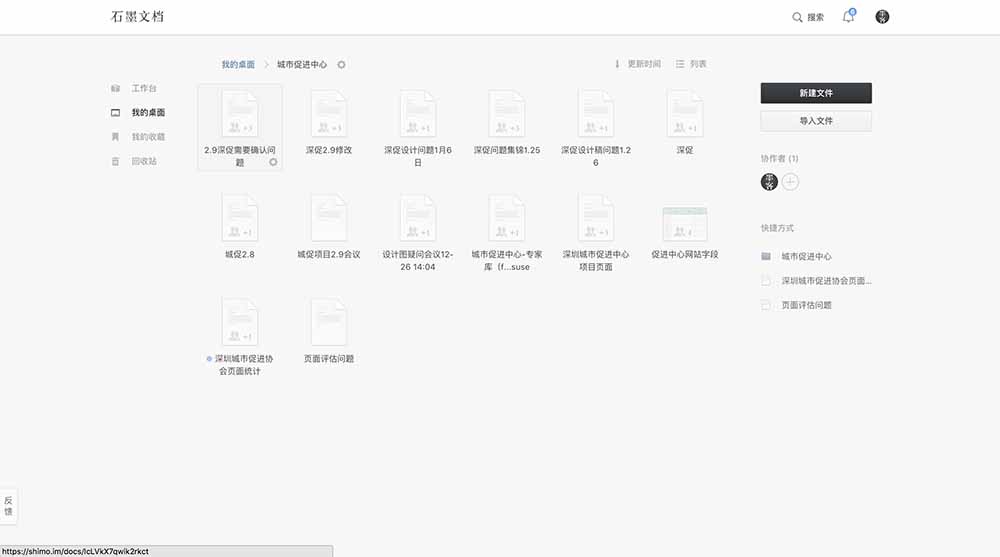Click the 导入文件 button

(x=816, y=121)
